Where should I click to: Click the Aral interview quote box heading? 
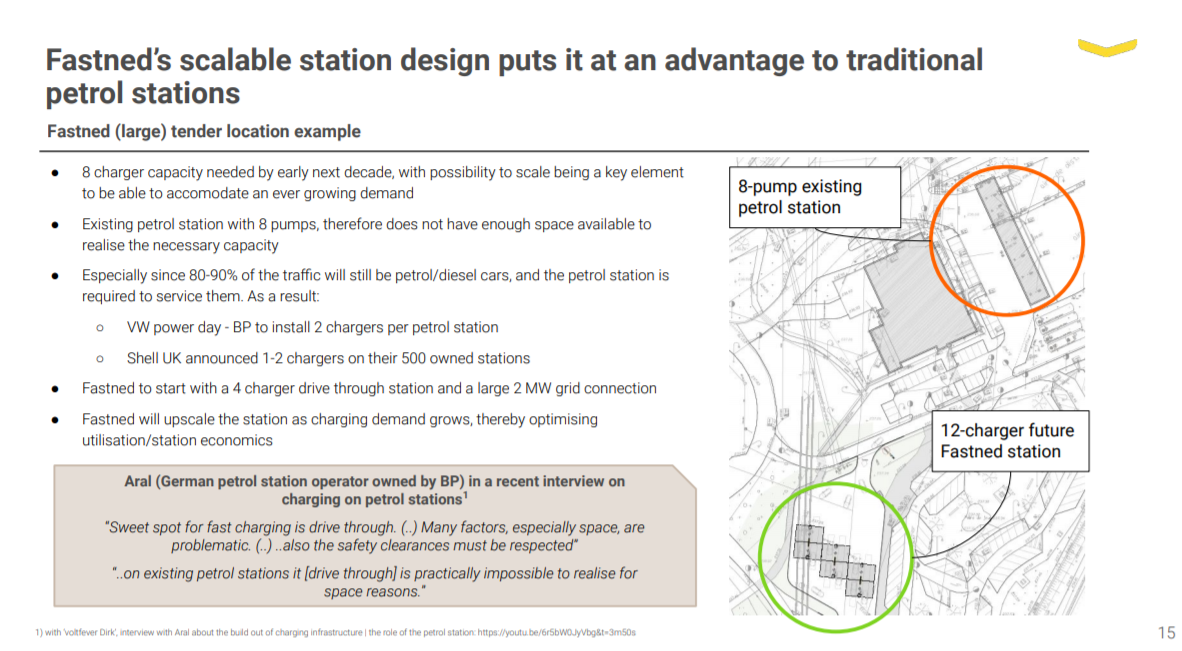pos(375,490)
